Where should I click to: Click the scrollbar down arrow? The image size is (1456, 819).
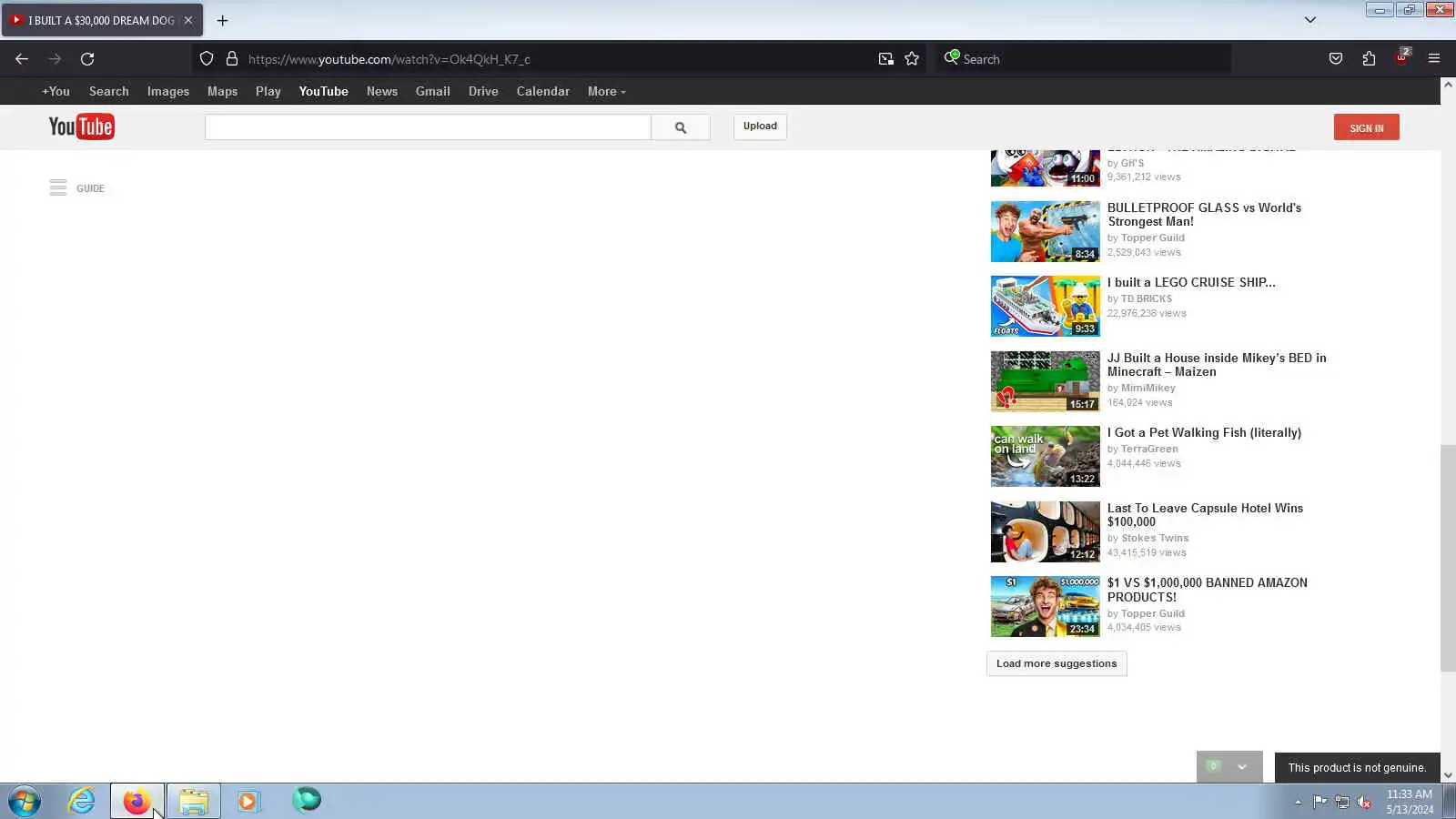tap(1448, 776)
